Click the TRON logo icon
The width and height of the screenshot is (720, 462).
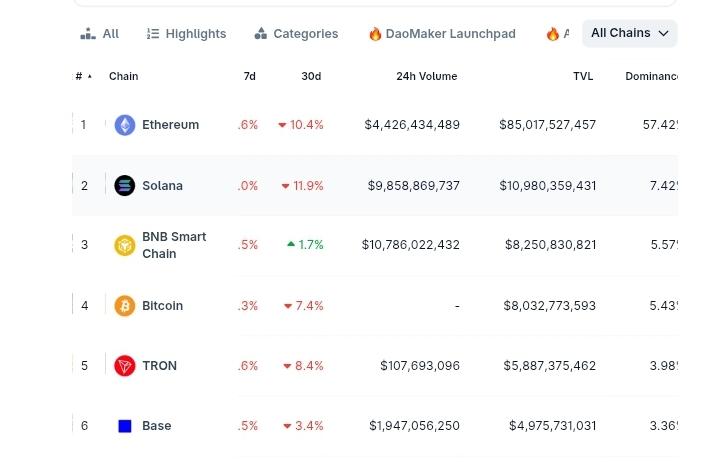click(x=124, y=366)
